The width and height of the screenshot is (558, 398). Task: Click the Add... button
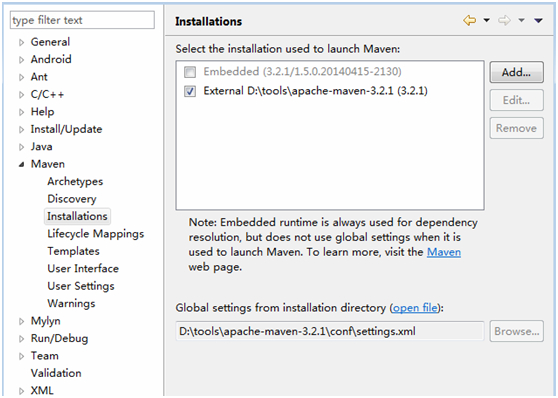[516, 72]
